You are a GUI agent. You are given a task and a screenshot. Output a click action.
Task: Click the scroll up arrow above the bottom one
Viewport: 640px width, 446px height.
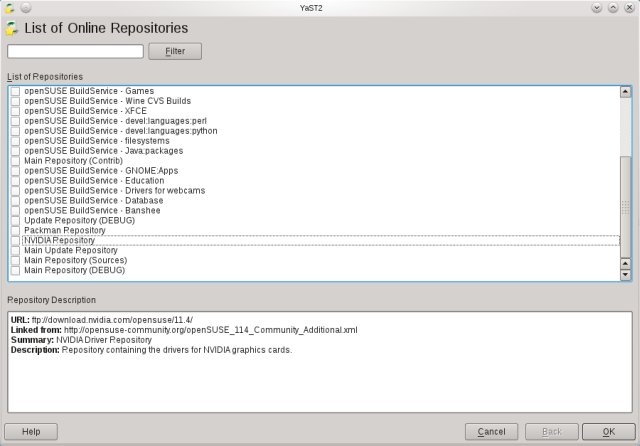625,264
